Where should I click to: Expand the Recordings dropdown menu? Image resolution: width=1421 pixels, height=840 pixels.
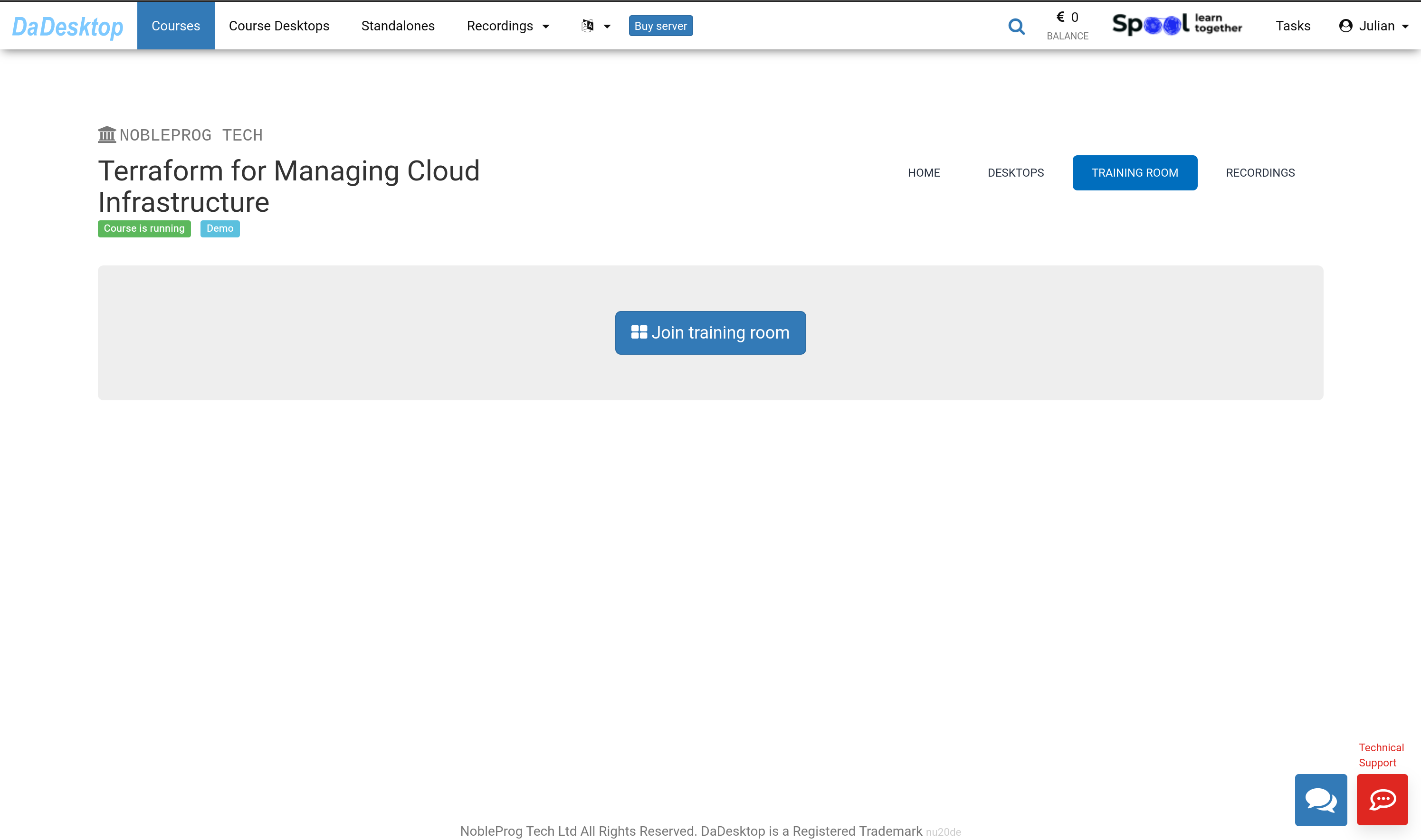(x=508, y=26)
